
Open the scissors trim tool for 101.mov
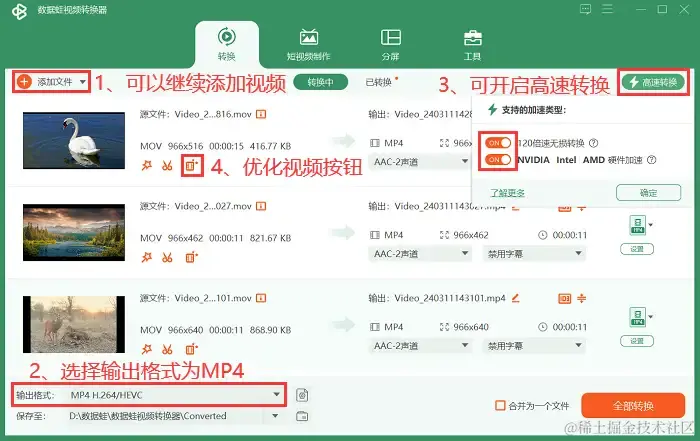coord(167,349)
